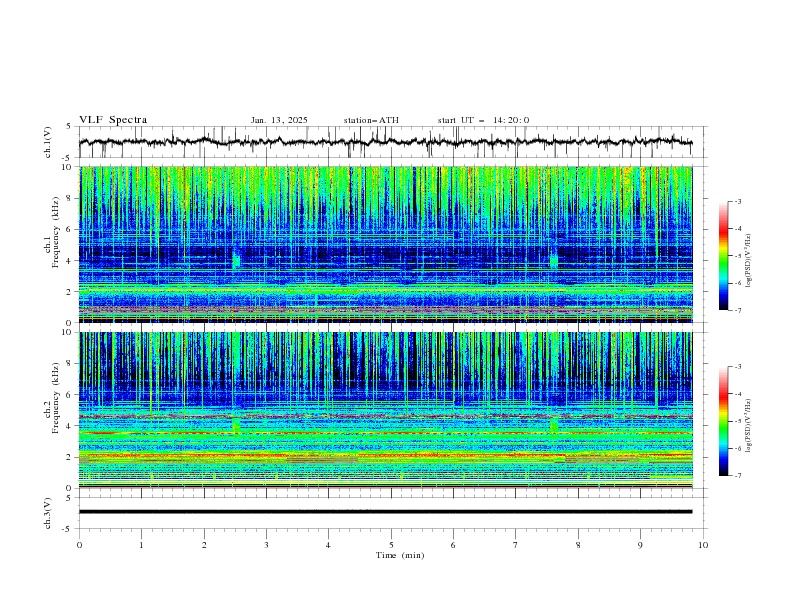Image resolution: width=792 pixels, height=612 pixels.
Task: Click the ch.3 flat black waveform trace
Action: 385,512
